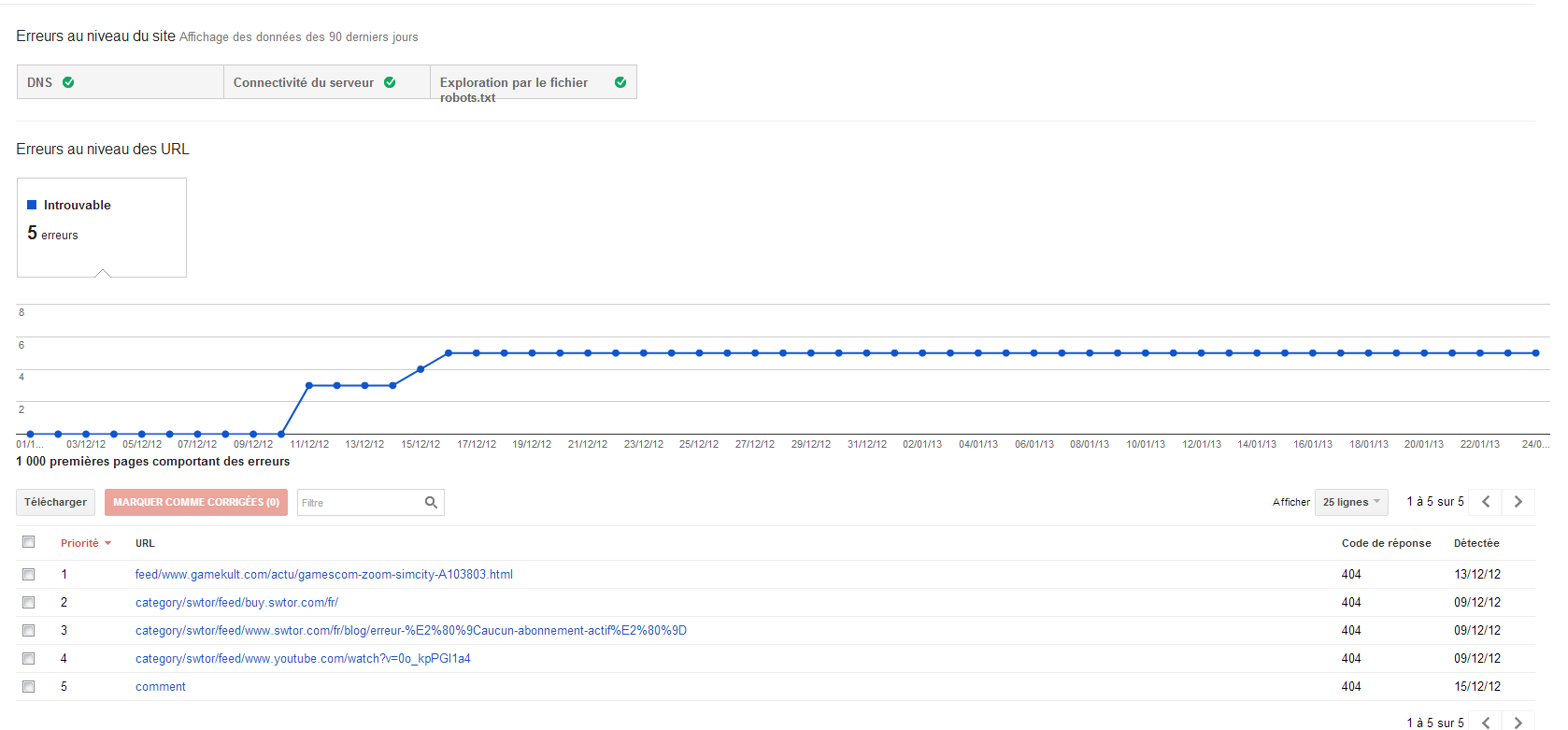Open the 25 lignes rows dropdown
The width and height of the screenshot is (1568, 730).
pyautogui.click(x=1350, y=502)
